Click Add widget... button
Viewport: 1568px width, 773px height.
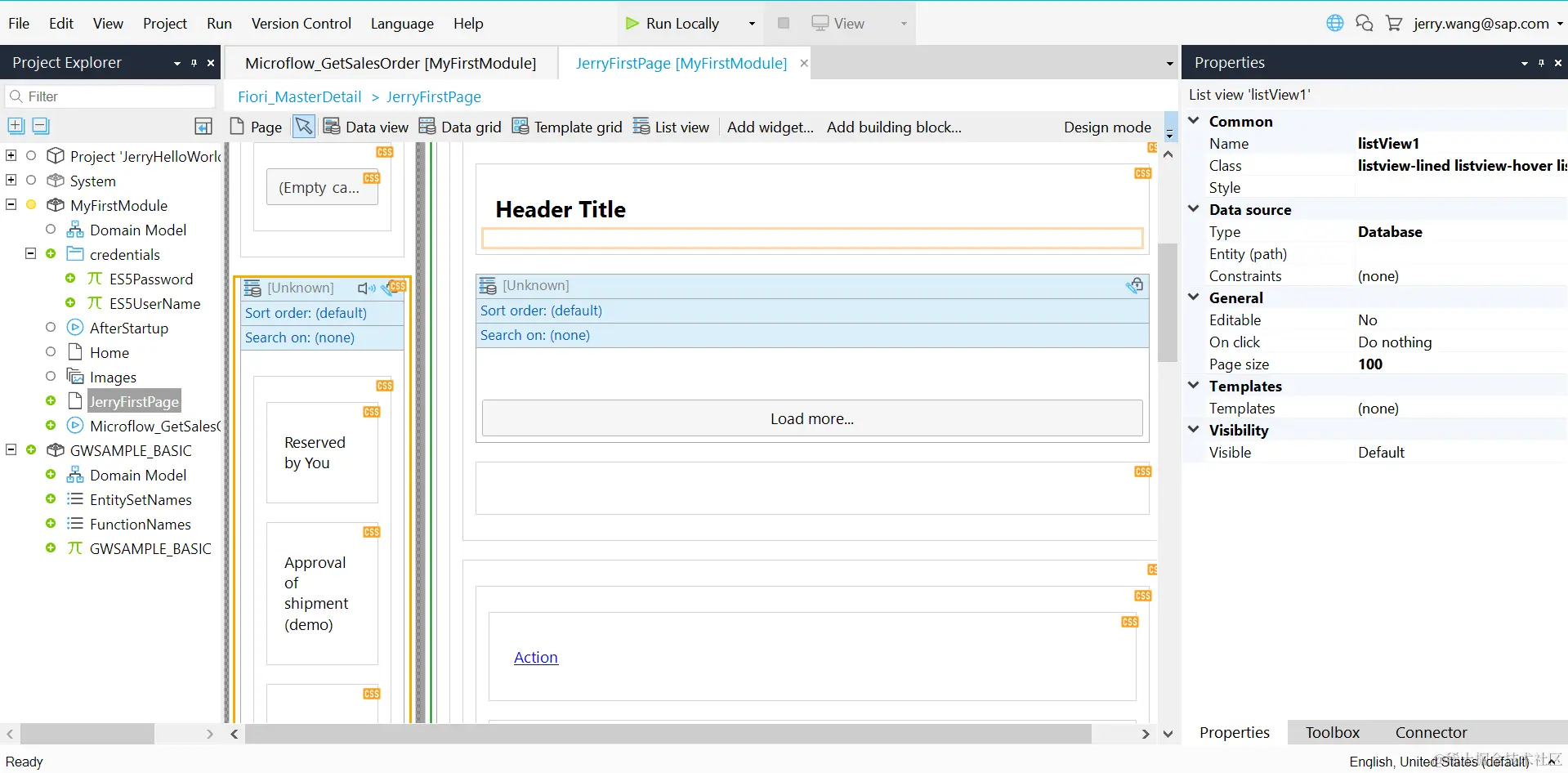pos(771,127)
